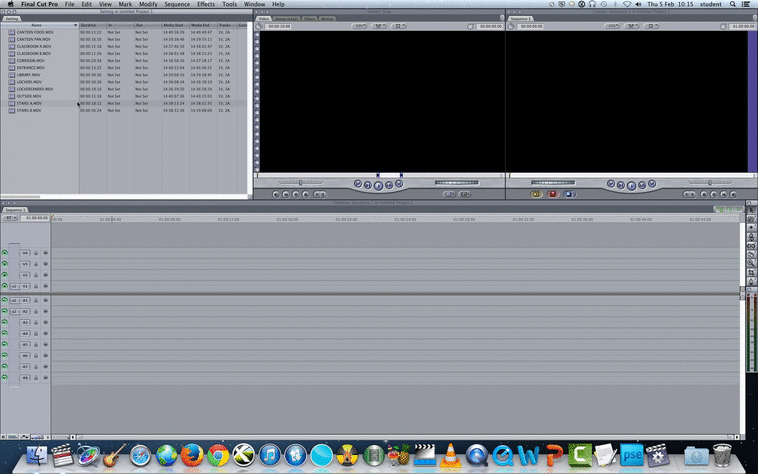
Task: Click Viewer go to next edit button
Action: click(399, 184)
